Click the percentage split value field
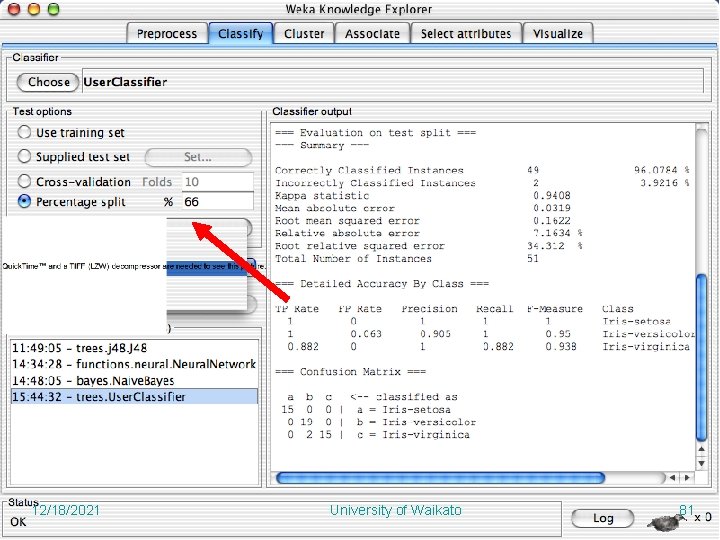720x540 pixels. click(218, 202)
